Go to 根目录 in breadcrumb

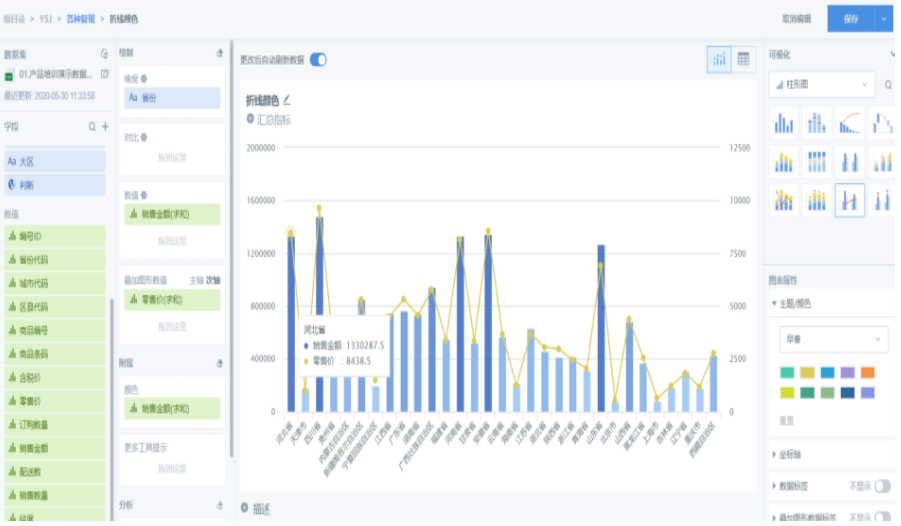[14, 19]
